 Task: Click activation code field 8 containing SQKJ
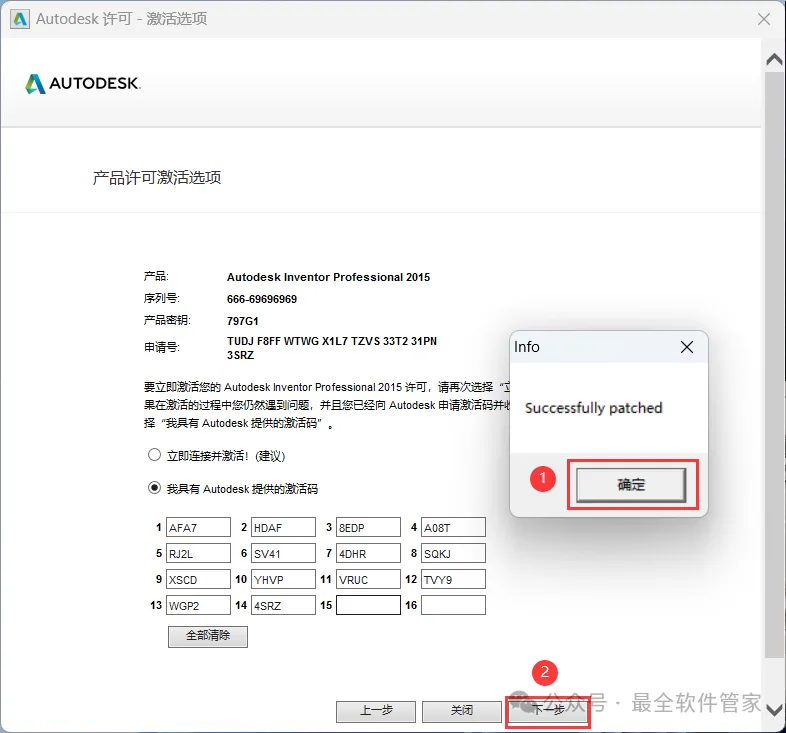coord(453,554)
